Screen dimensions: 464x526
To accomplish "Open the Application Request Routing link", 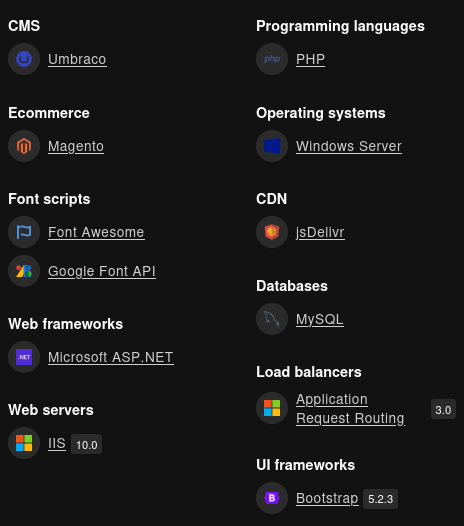I will pyautogui.click(x=351, y=409).
